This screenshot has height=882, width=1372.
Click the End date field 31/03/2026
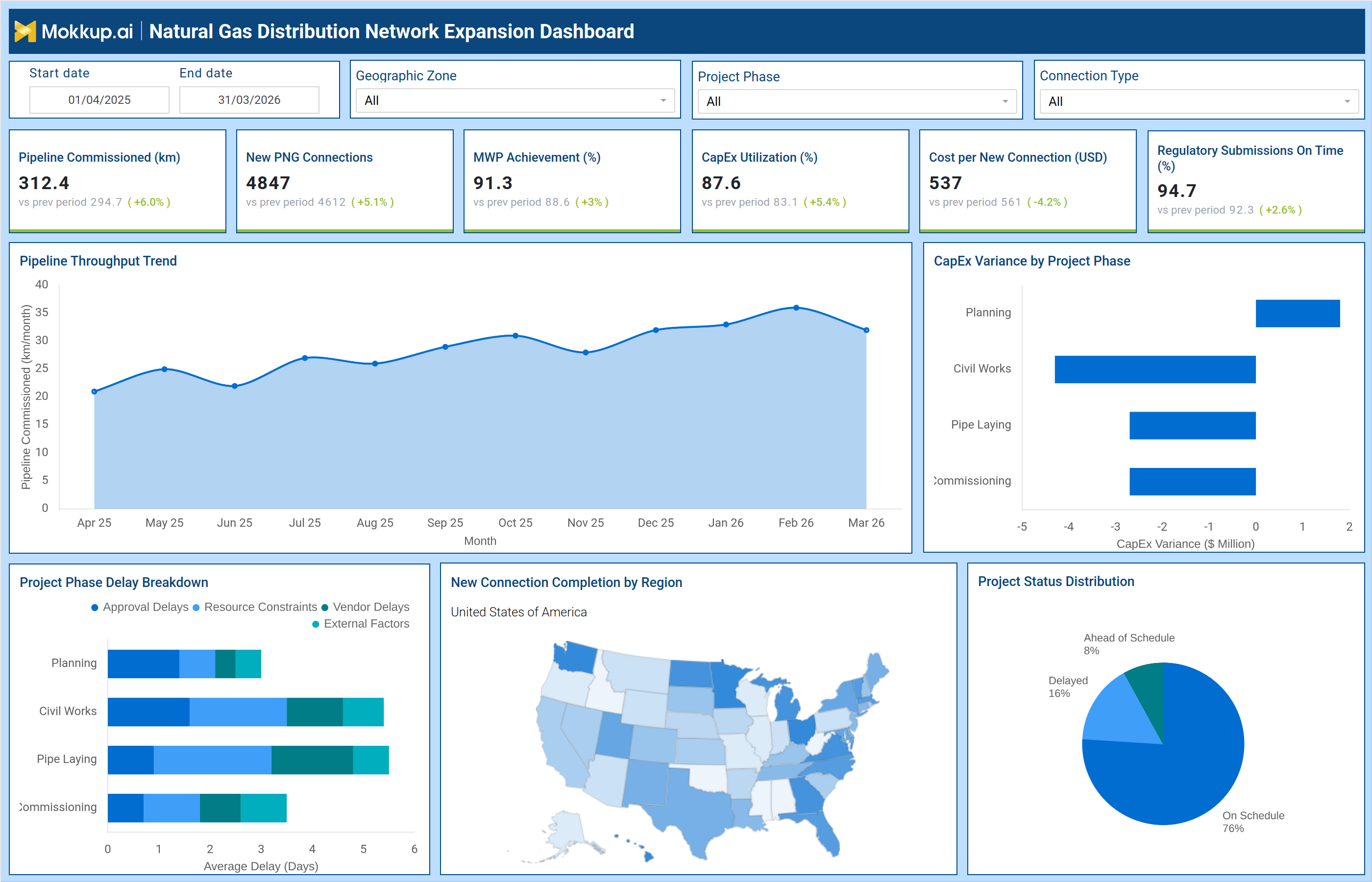tap(249, 100)
